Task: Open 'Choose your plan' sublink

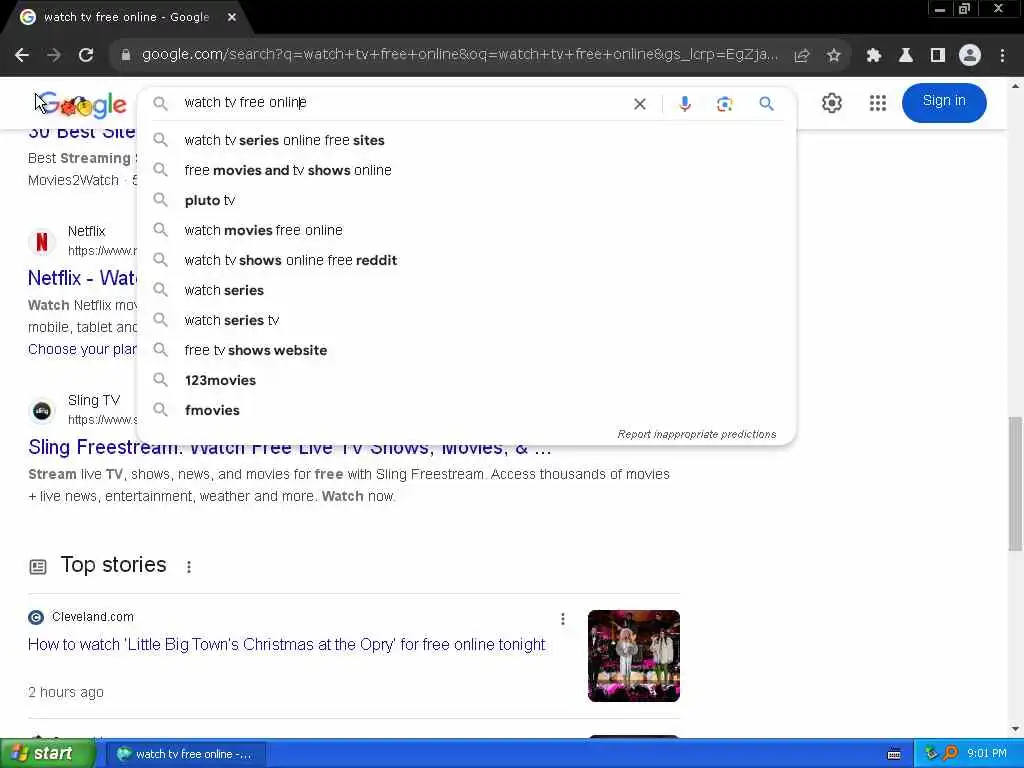Action: pyautogui.click(x=82, y=349)
